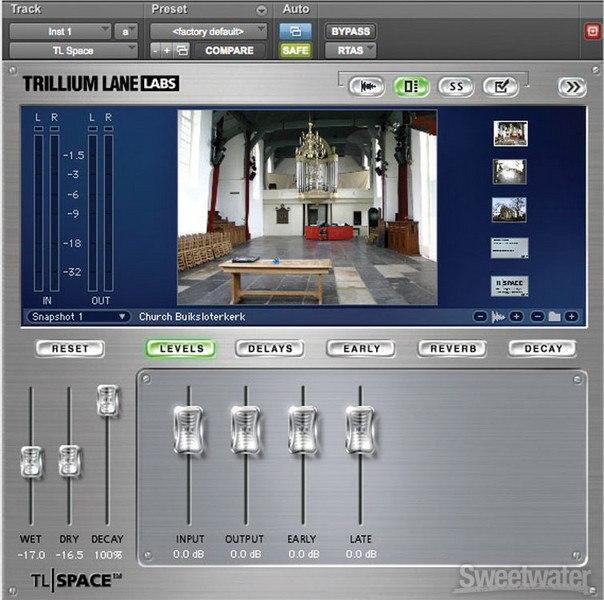This screenshot has height=600, width=604.
Task: Click the next preset plus button
Action: 167,50
